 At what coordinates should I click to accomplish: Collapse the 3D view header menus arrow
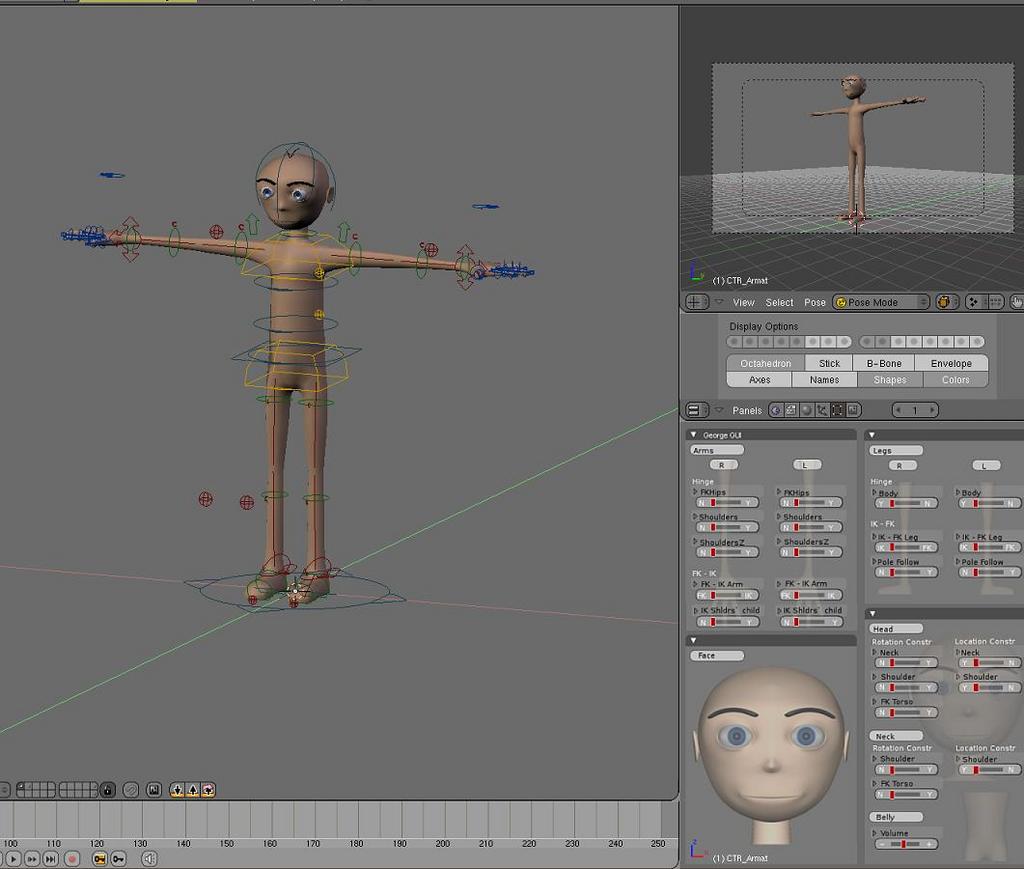pyautogui.click(x=719, y=302)
